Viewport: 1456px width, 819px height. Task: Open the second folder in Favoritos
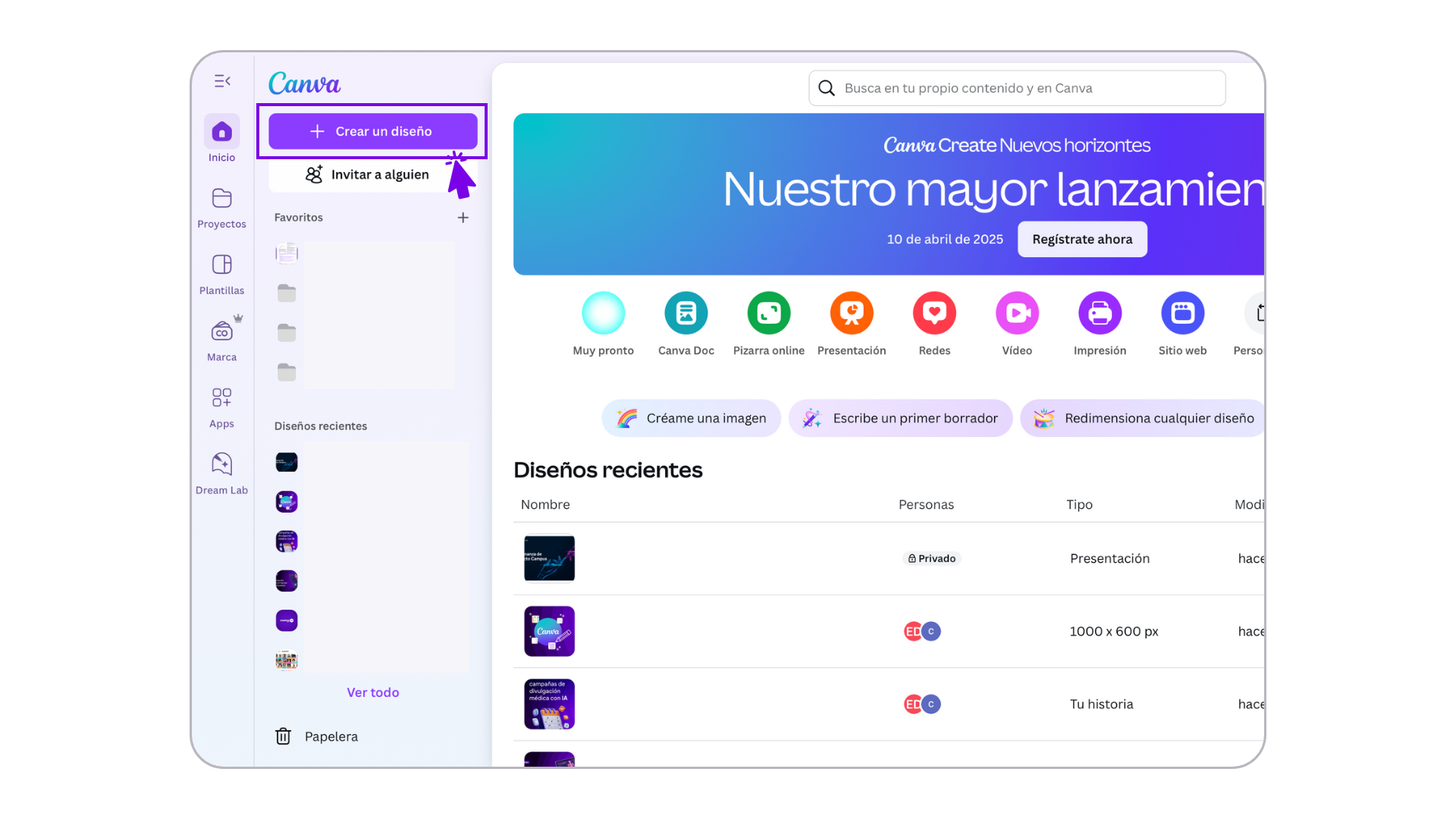[287, 332]
